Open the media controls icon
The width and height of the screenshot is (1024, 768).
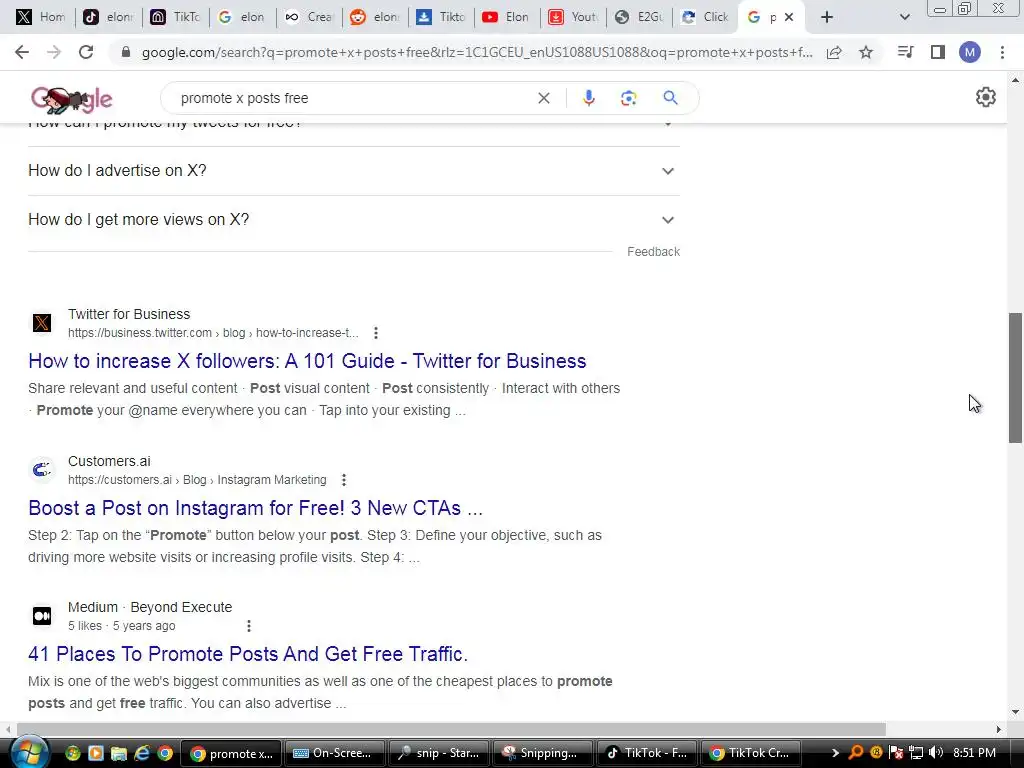905,52
